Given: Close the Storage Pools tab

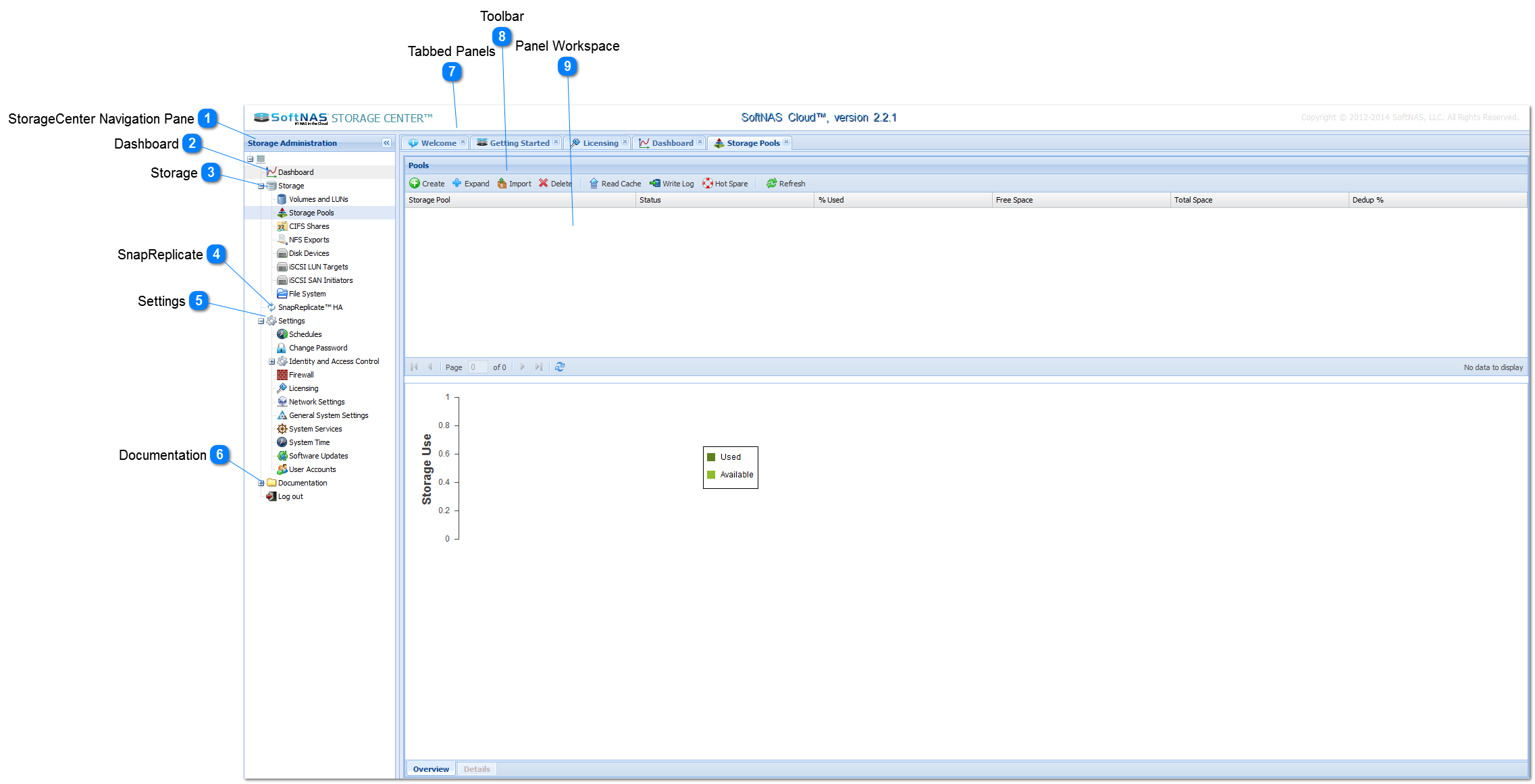Looking at the screenshot, I should (x=786, y=142).
